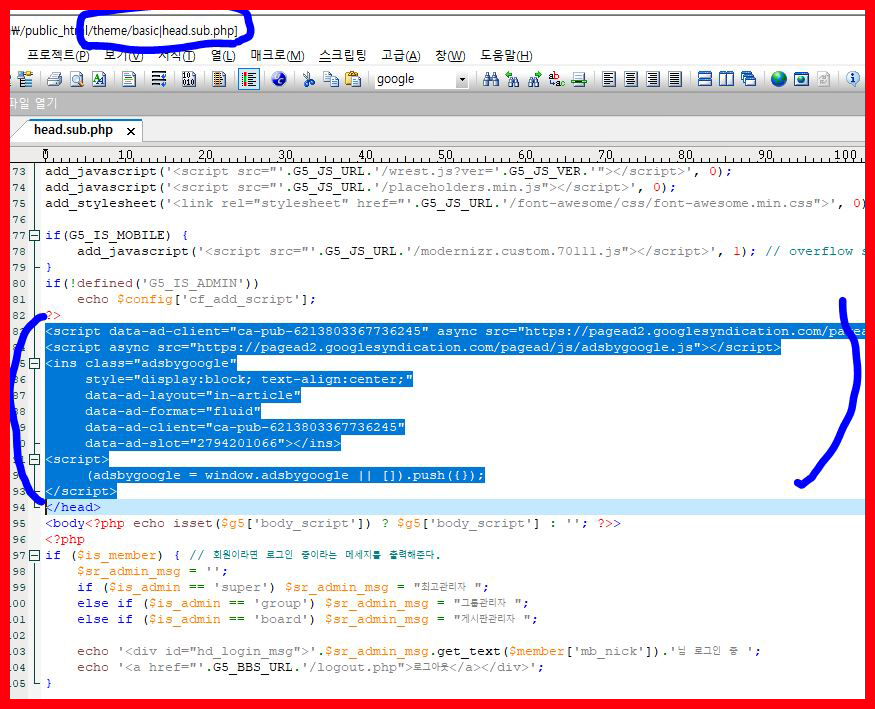
Task: Collapse the fold at the ins adsbygoogle line
Action: (x=35, y=364)
